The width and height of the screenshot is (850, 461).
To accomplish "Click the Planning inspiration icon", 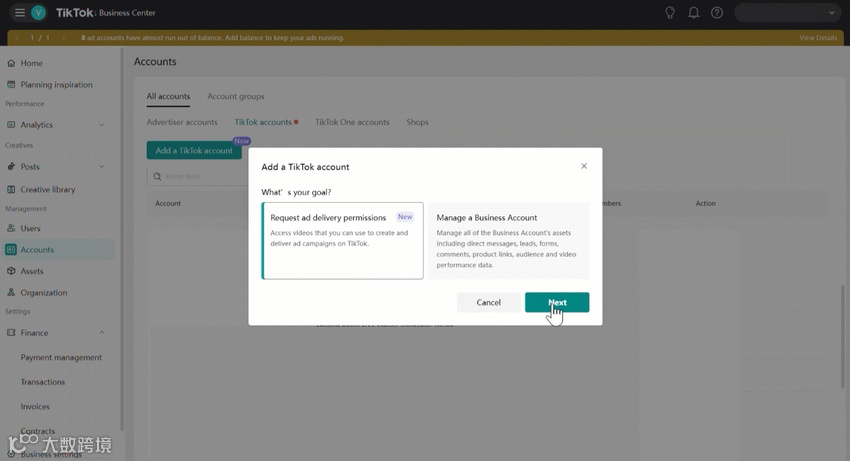I will 11,85.
